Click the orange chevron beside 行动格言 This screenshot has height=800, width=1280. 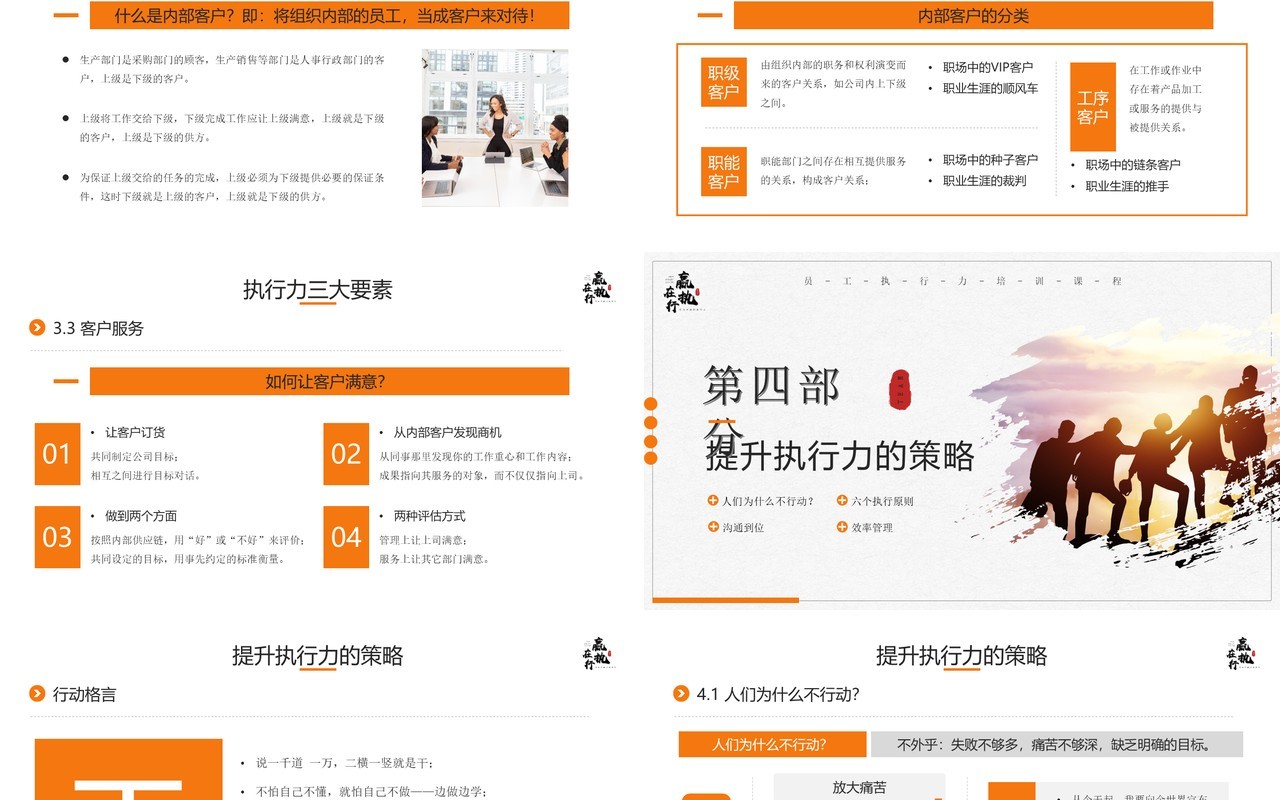[x=37, y=693]
